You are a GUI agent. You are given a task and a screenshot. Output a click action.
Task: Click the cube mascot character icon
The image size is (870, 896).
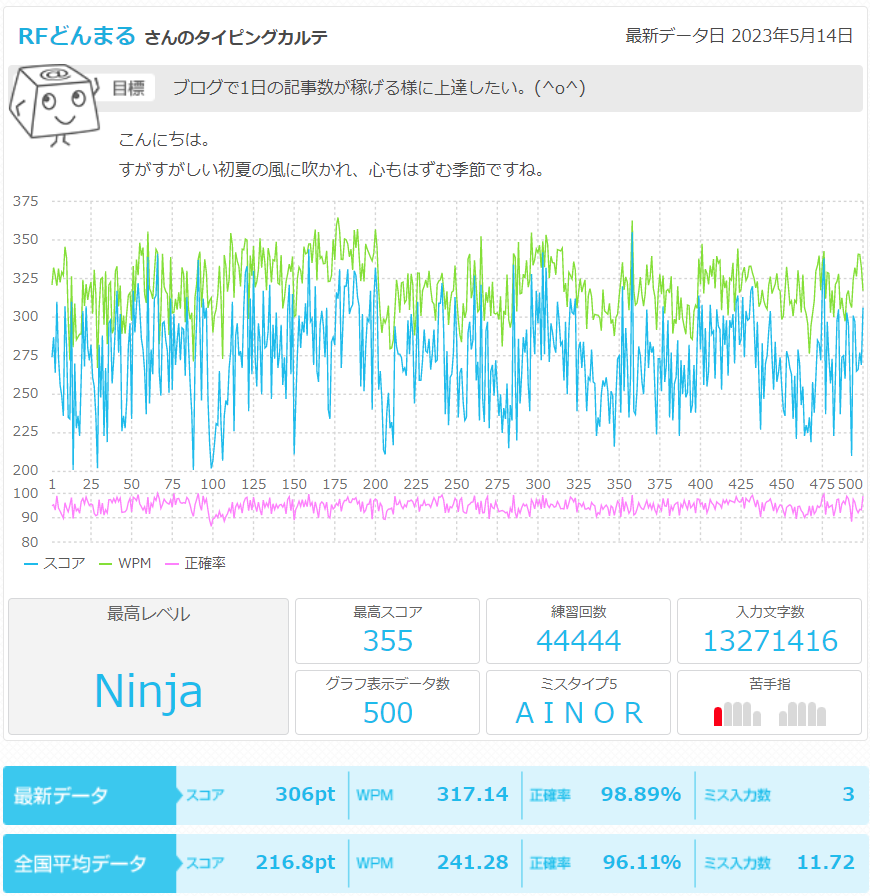[55, 105]
